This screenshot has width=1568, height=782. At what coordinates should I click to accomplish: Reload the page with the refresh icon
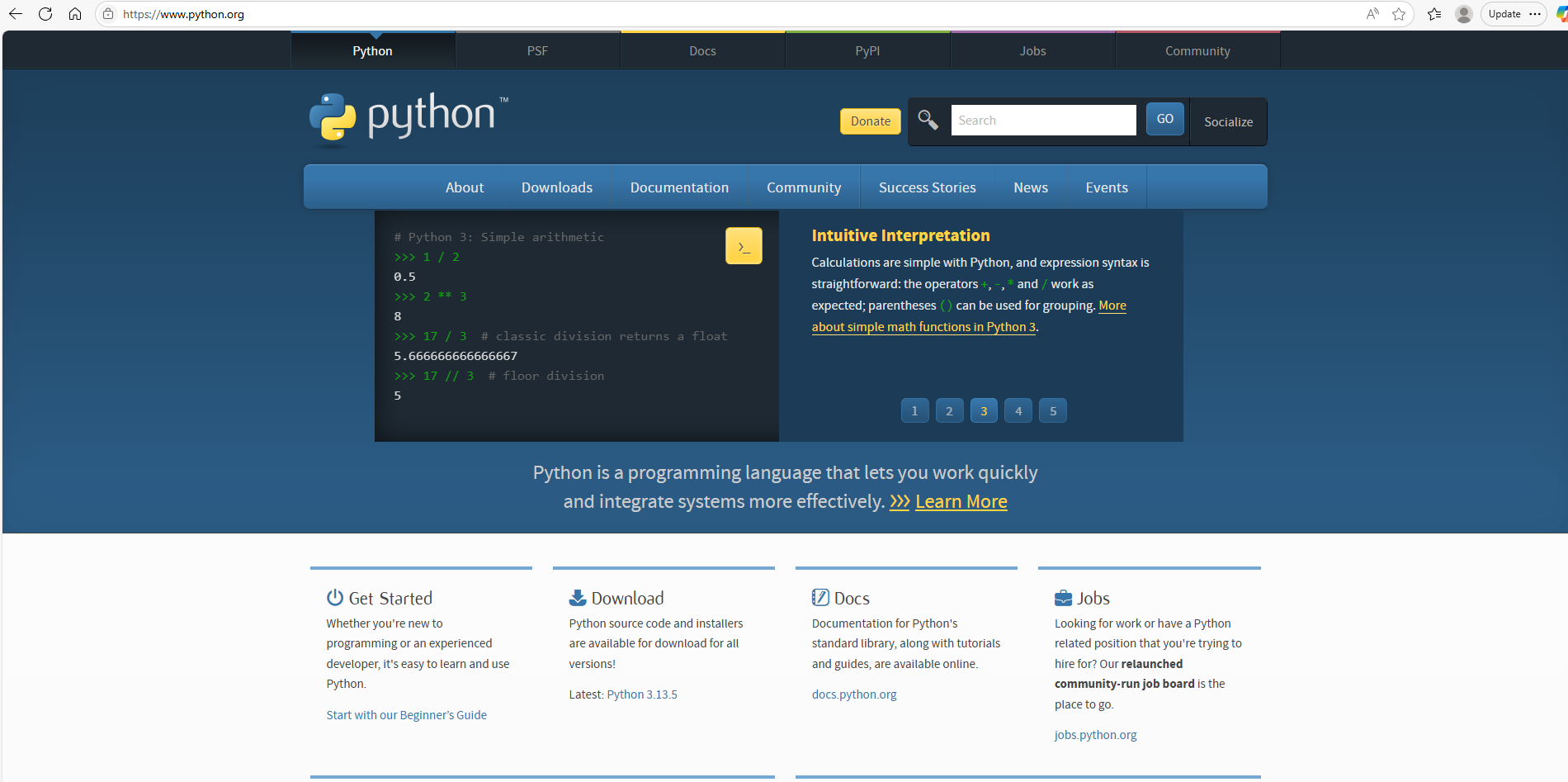tap(45, 14)
